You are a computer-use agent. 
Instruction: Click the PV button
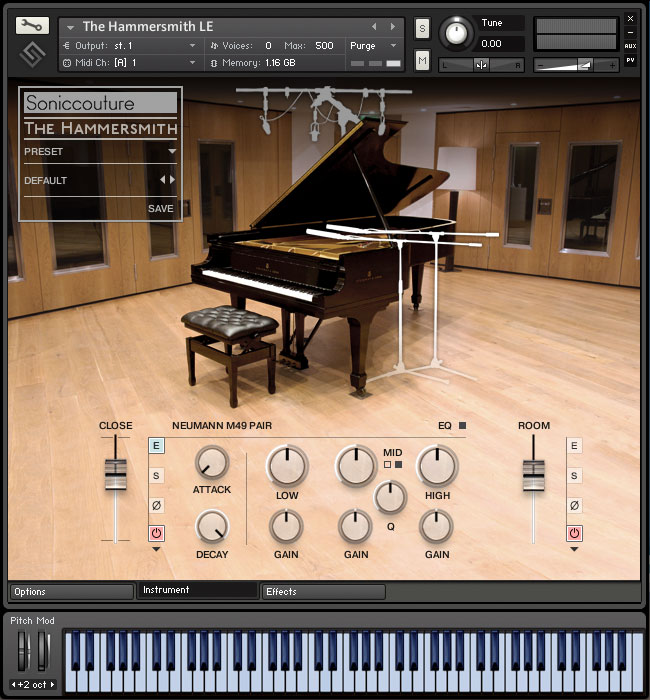(x=630, y=60)
